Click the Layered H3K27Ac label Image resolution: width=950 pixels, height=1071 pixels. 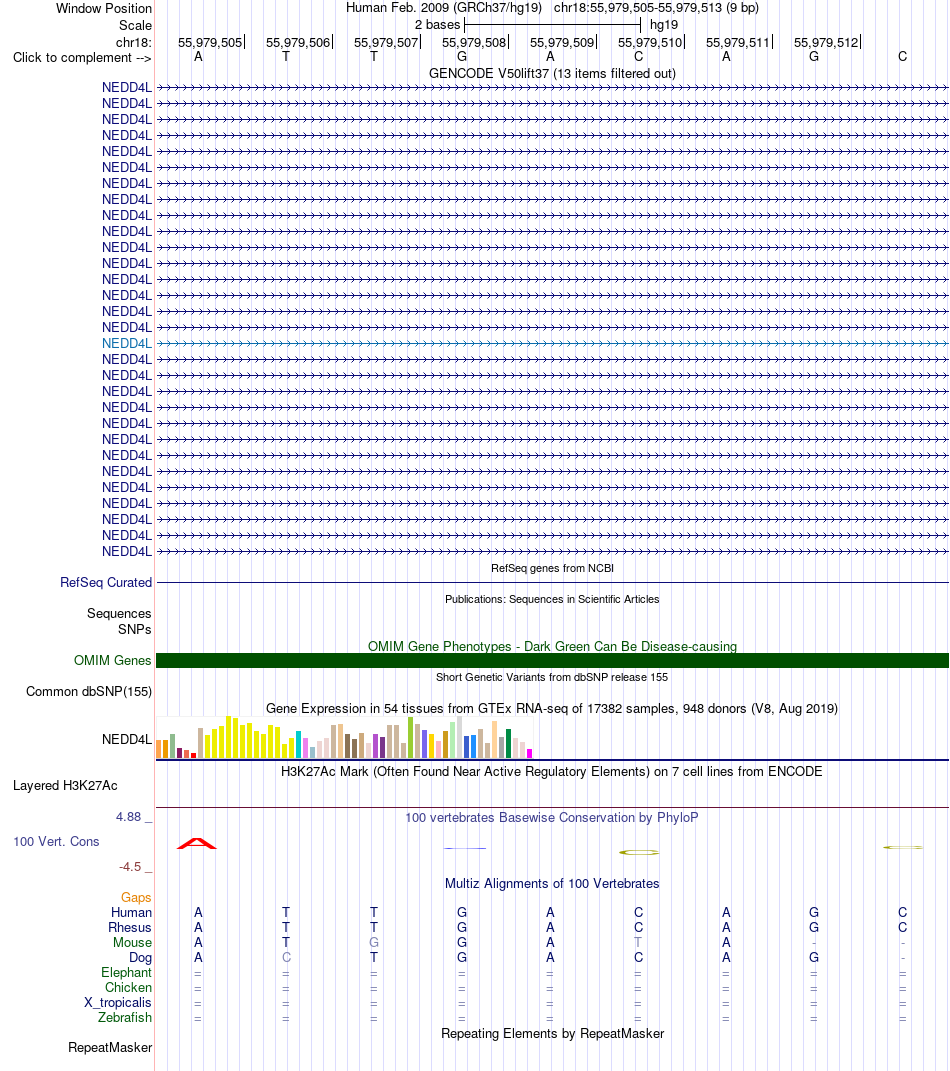coord(65,785)
